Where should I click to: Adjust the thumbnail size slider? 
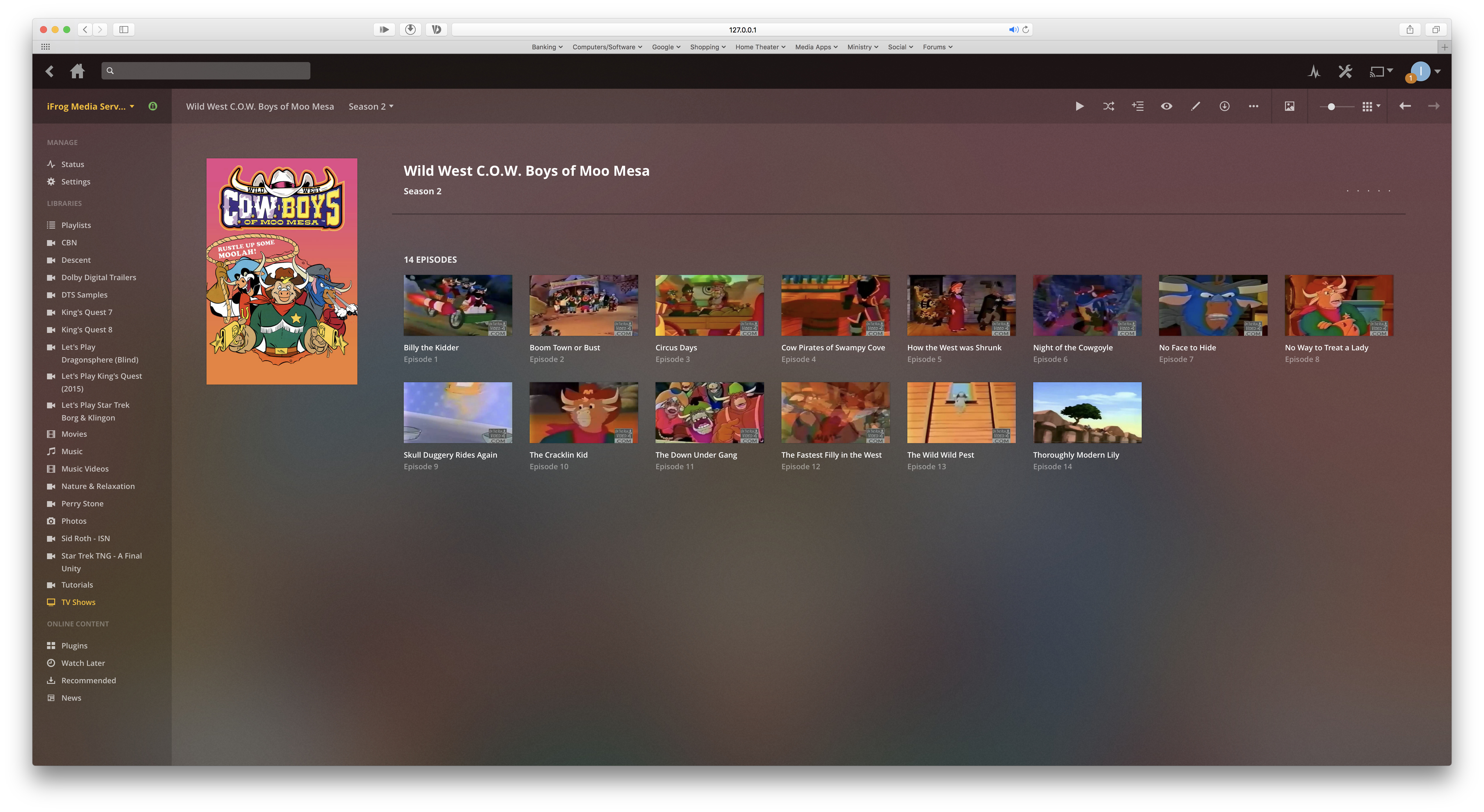tap(1331, 106)
